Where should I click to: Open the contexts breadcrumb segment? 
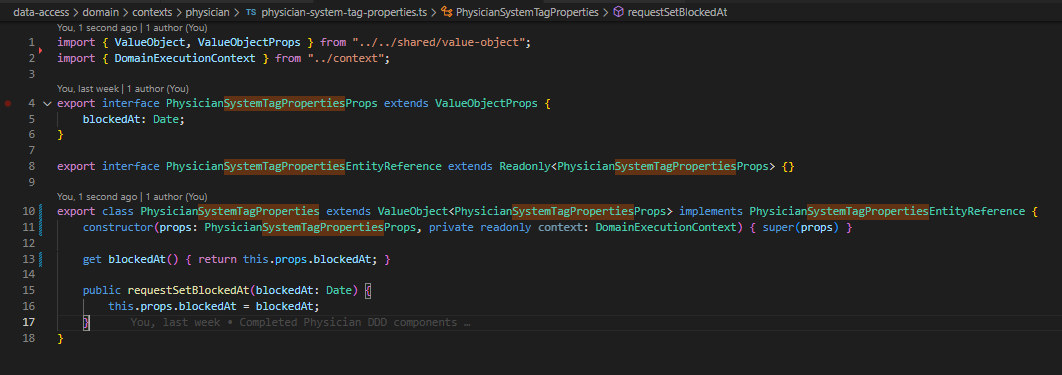click(152, 12)
